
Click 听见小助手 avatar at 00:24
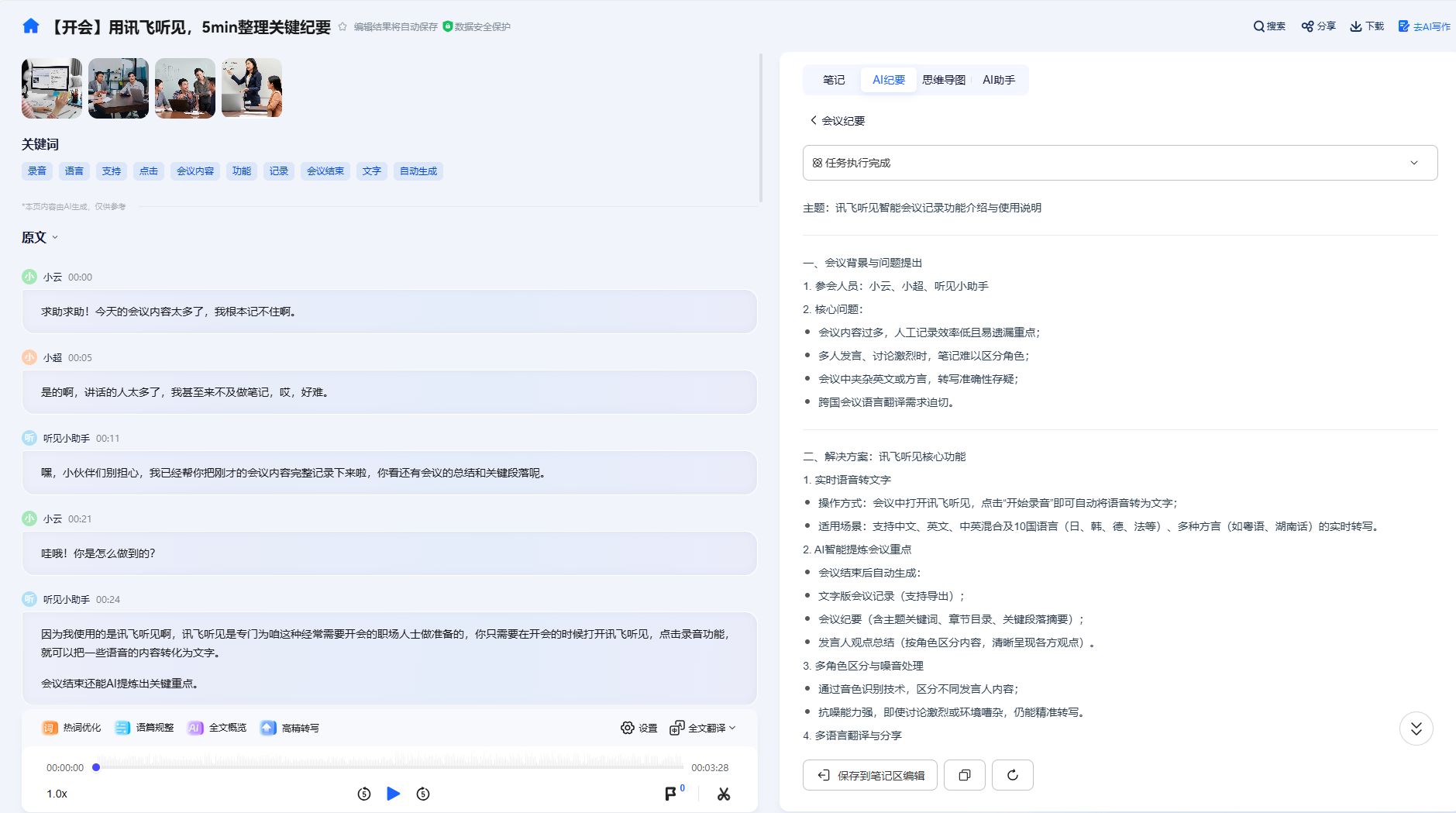(29, 599)
